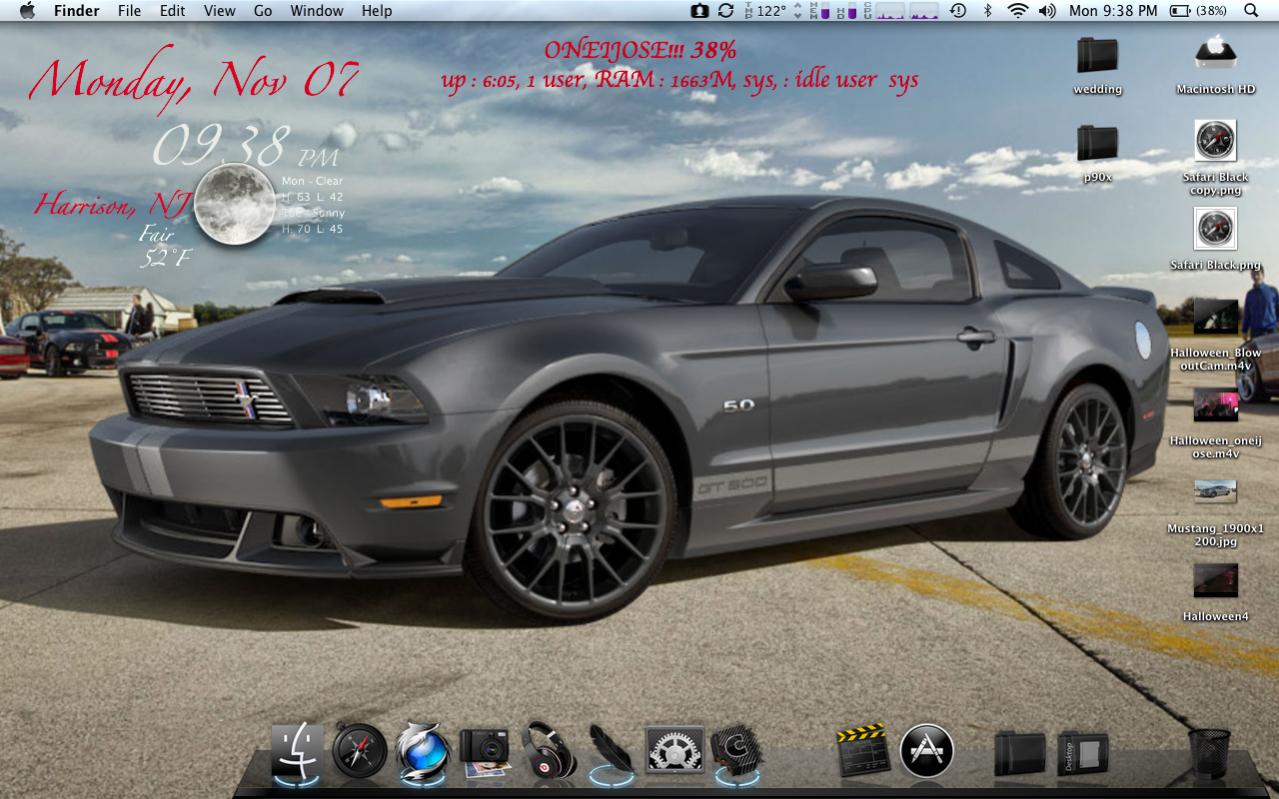The height and width of the screenshot is (799, 1279).
Task: Select Safari Black copy.png file
Action: pos(1215,158)
